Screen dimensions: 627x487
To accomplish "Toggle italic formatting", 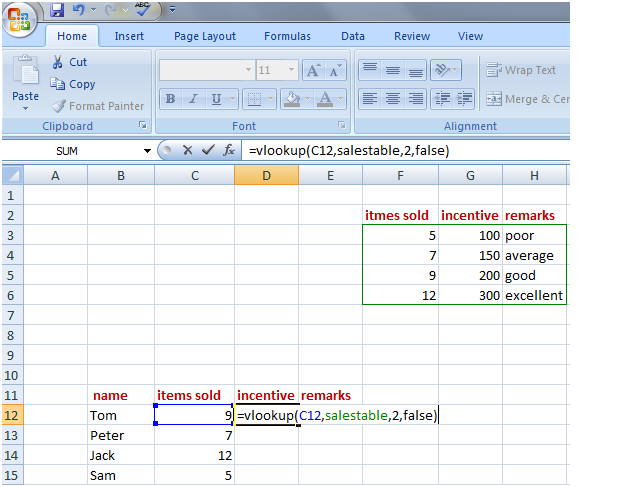I will coord(194,99).
